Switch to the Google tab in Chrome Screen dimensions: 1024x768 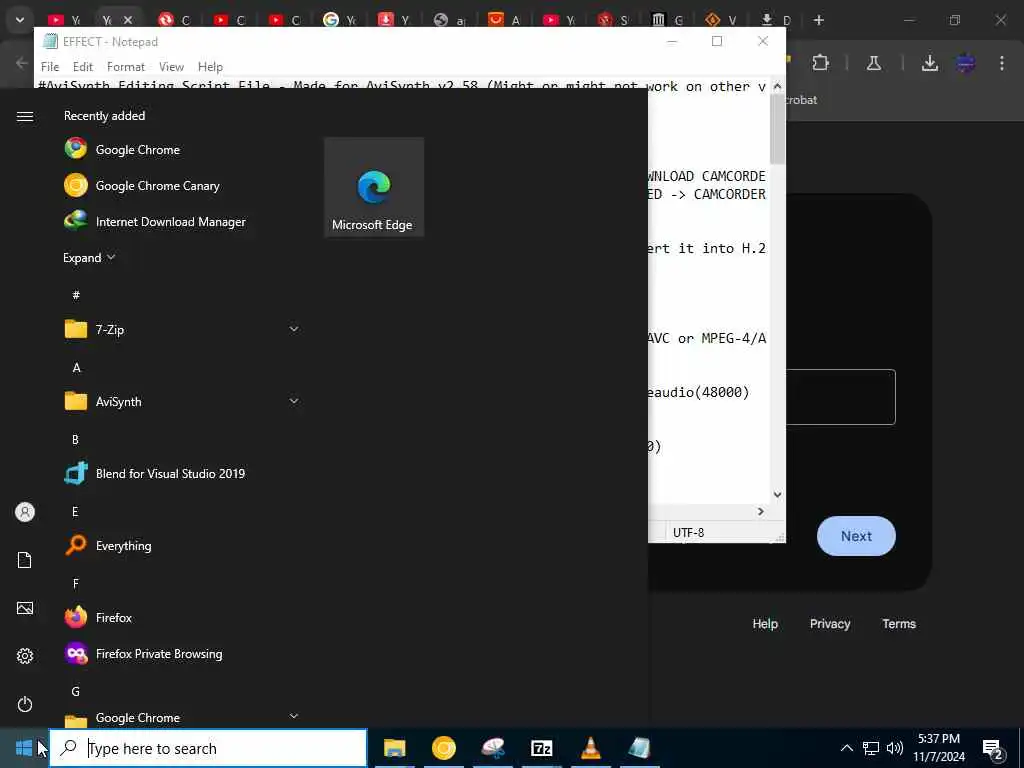point(340,20)
